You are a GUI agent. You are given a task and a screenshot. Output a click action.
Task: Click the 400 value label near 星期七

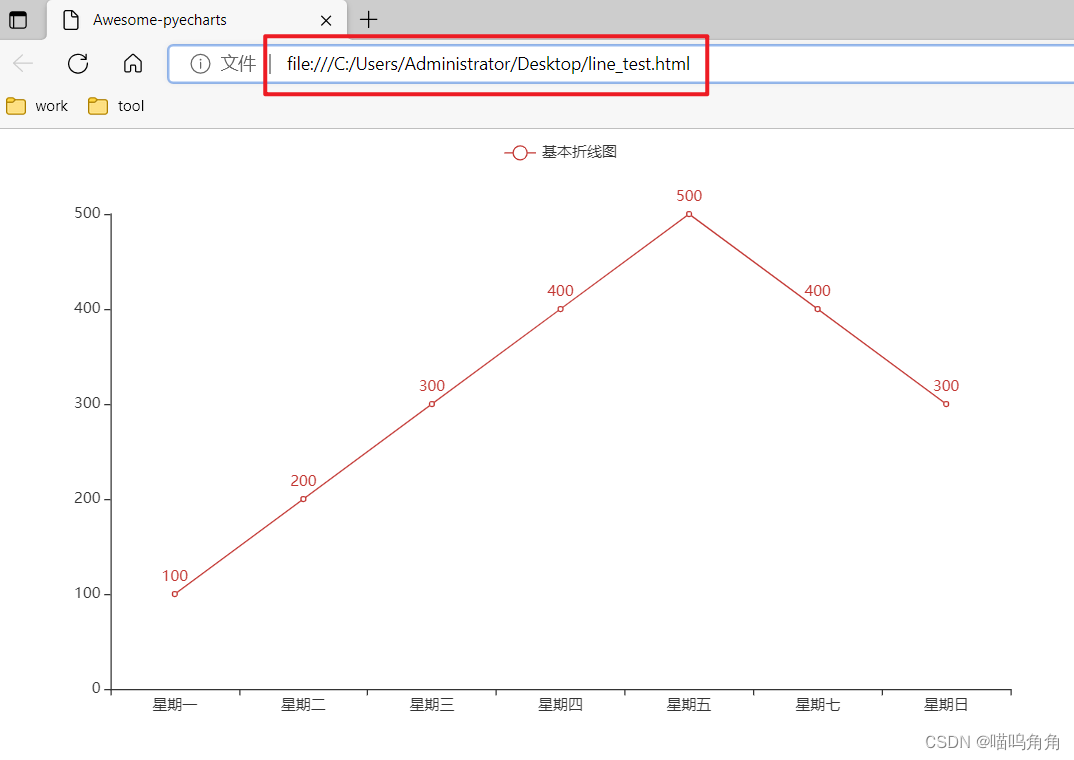(x=816, y=291)
